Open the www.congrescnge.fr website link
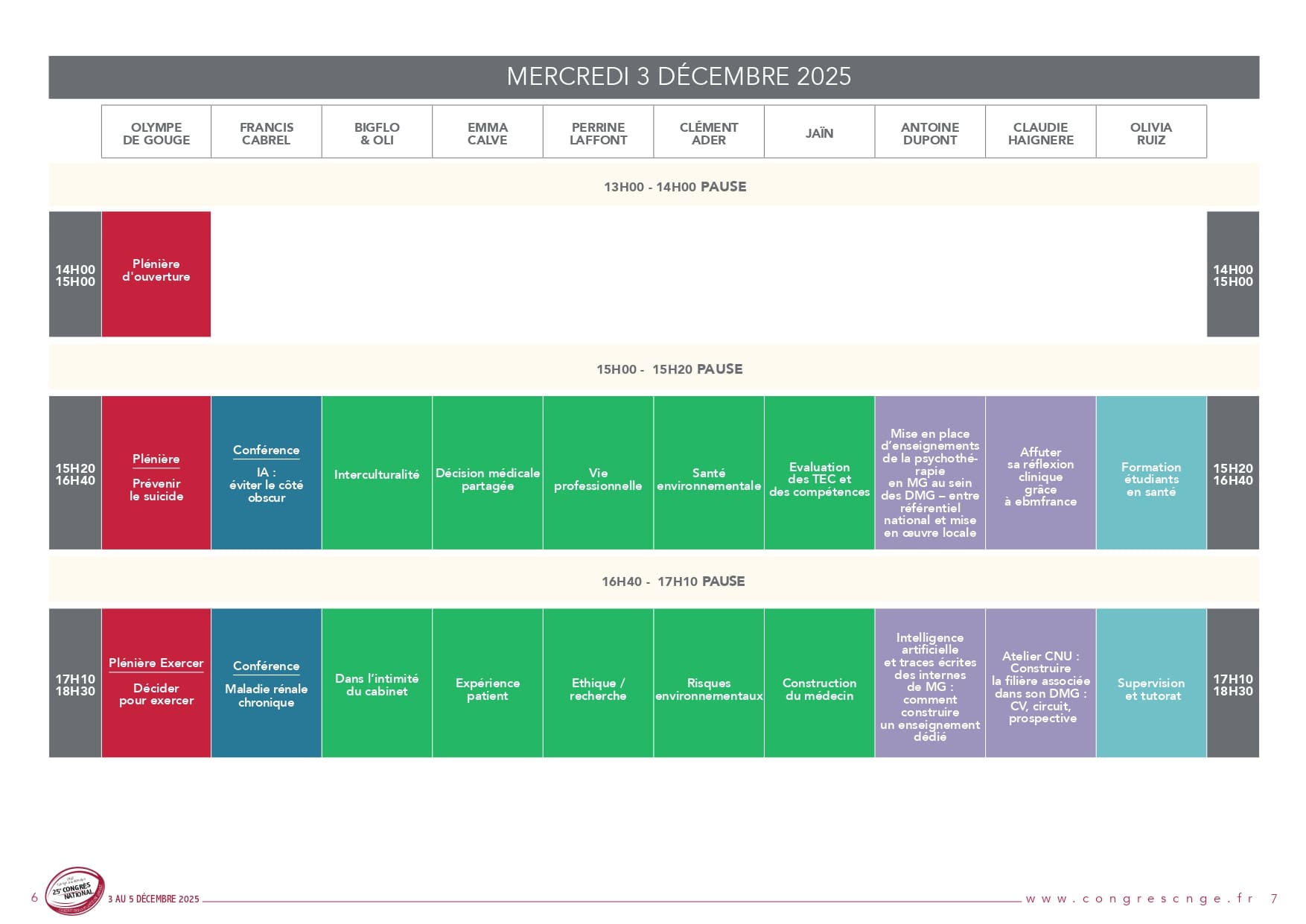 coord(1139,899)
